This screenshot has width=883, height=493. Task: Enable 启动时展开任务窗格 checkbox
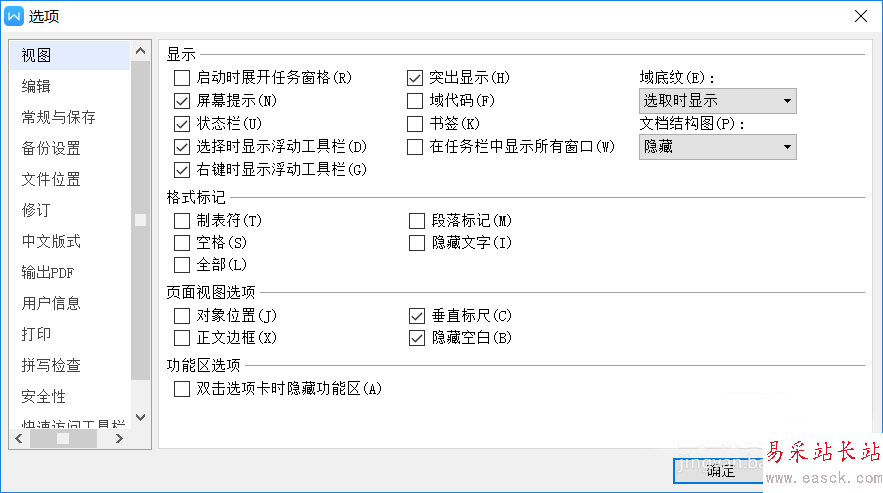pyautogui.click(x=181, y=78)
